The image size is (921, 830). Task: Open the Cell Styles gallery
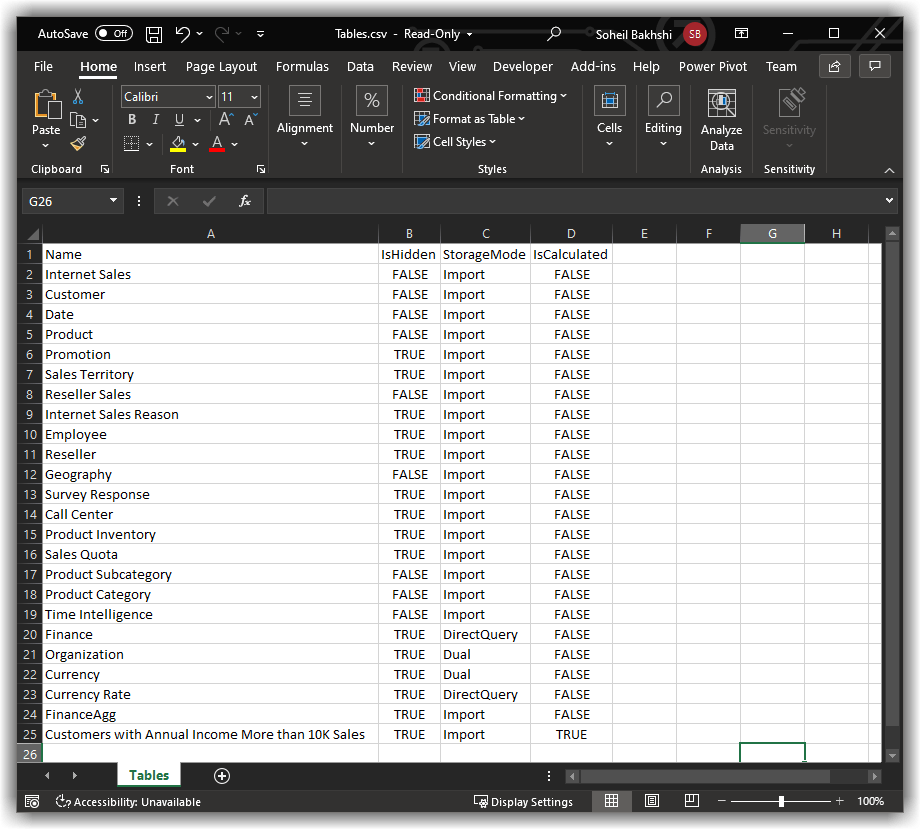coord(457,141)
